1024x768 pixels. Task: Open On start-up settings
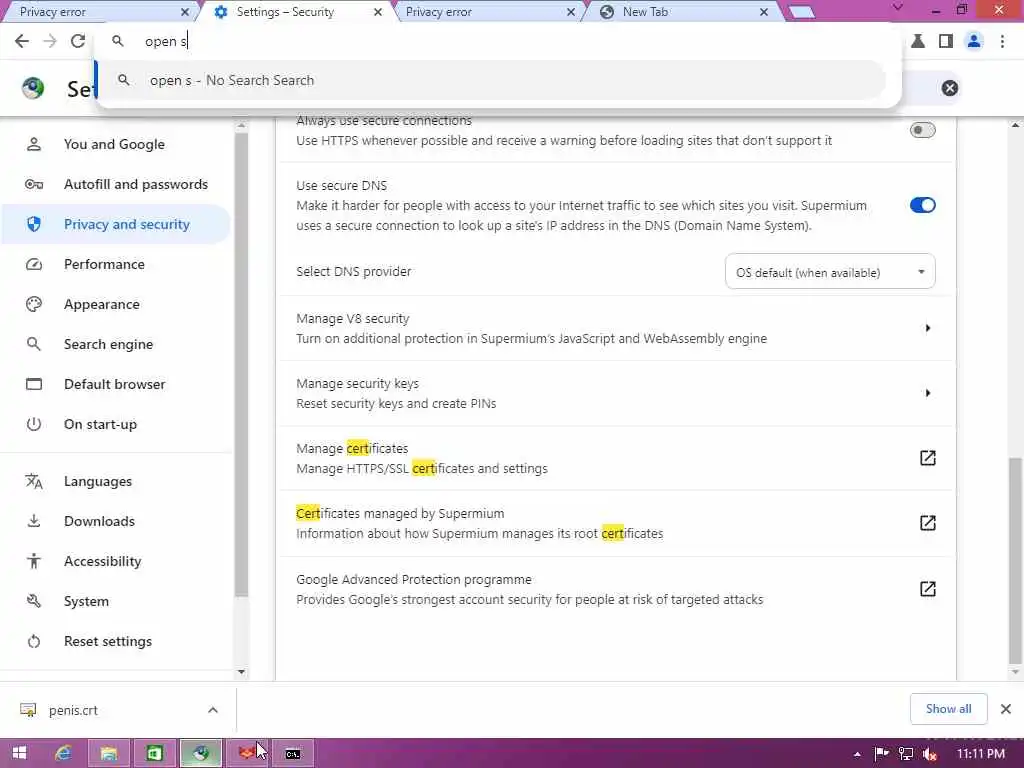pos(101,424)
